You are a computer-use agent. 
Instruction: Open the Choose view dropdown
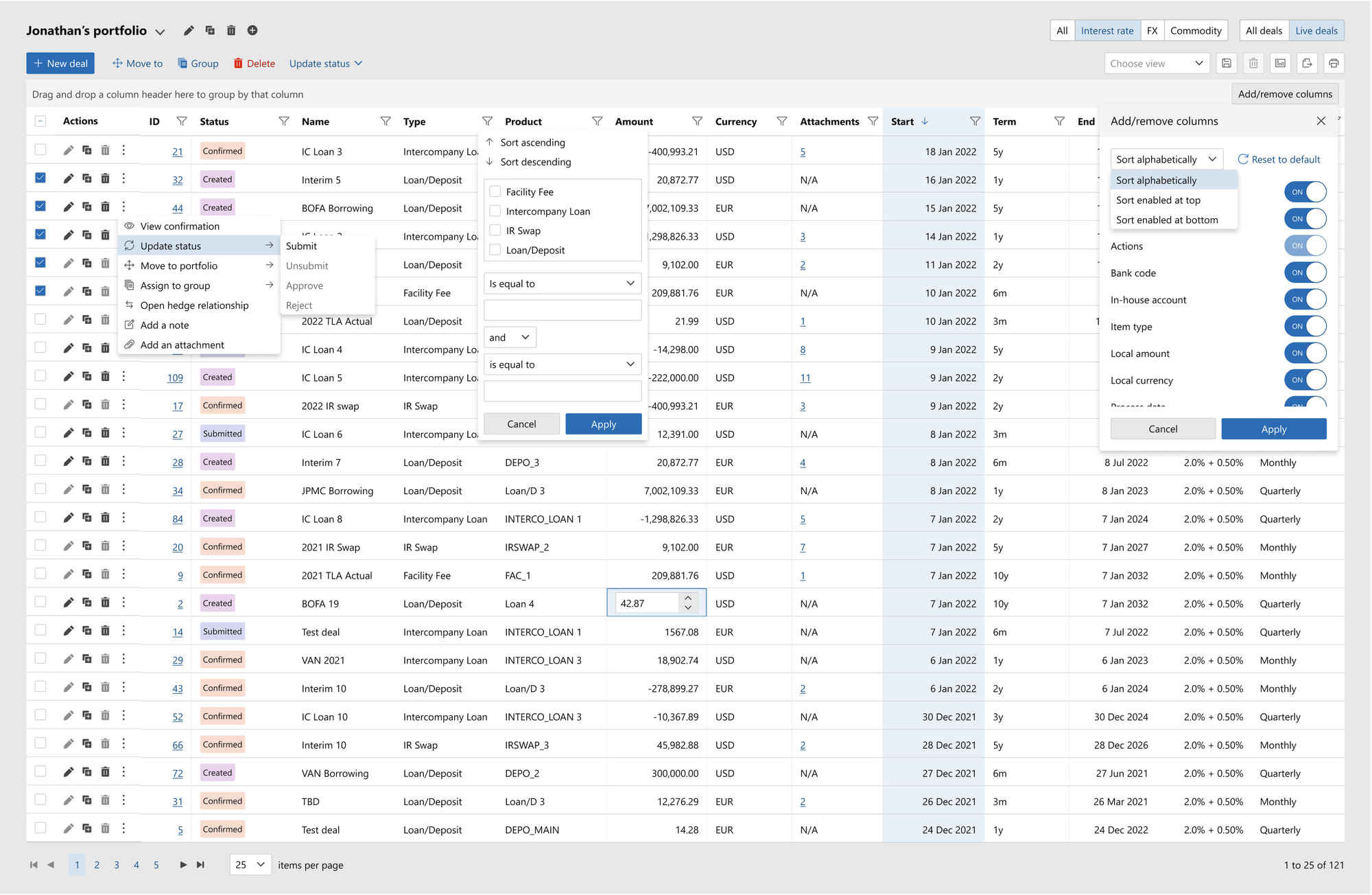pos(1157,63)
